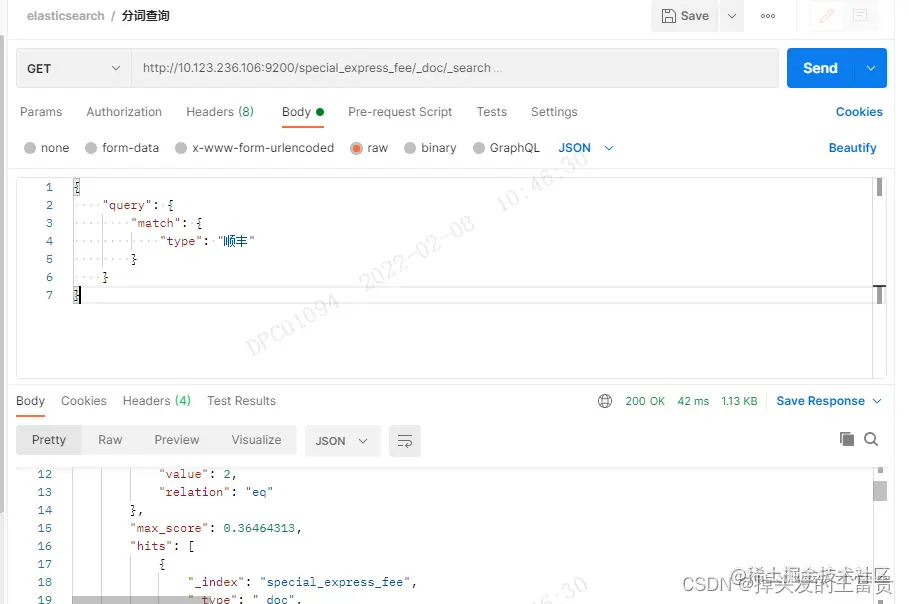This screenshot has height=604, width=909.
Task: Expand the Send button dropdown arrow
Action: pos(871,68)
